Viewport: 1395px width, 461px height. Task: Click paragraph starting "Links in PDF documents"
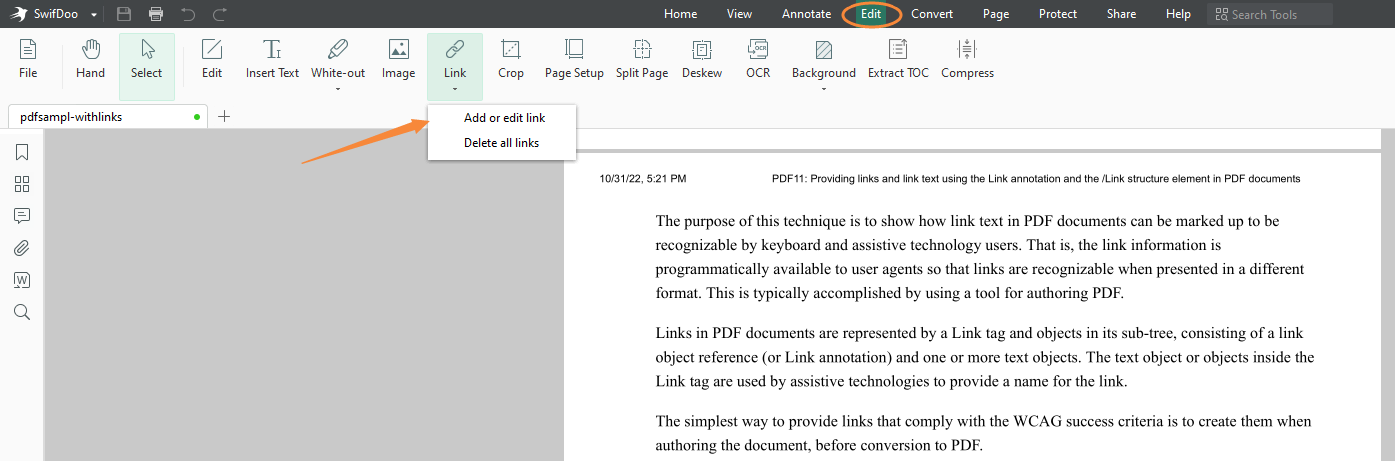coord(985,357)
